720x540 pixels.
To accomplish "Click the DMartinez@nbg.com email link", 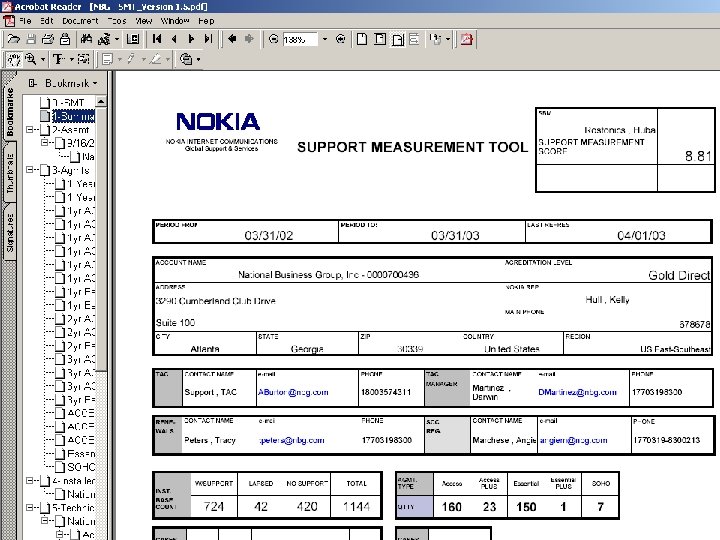I will (x=577, y=392).
